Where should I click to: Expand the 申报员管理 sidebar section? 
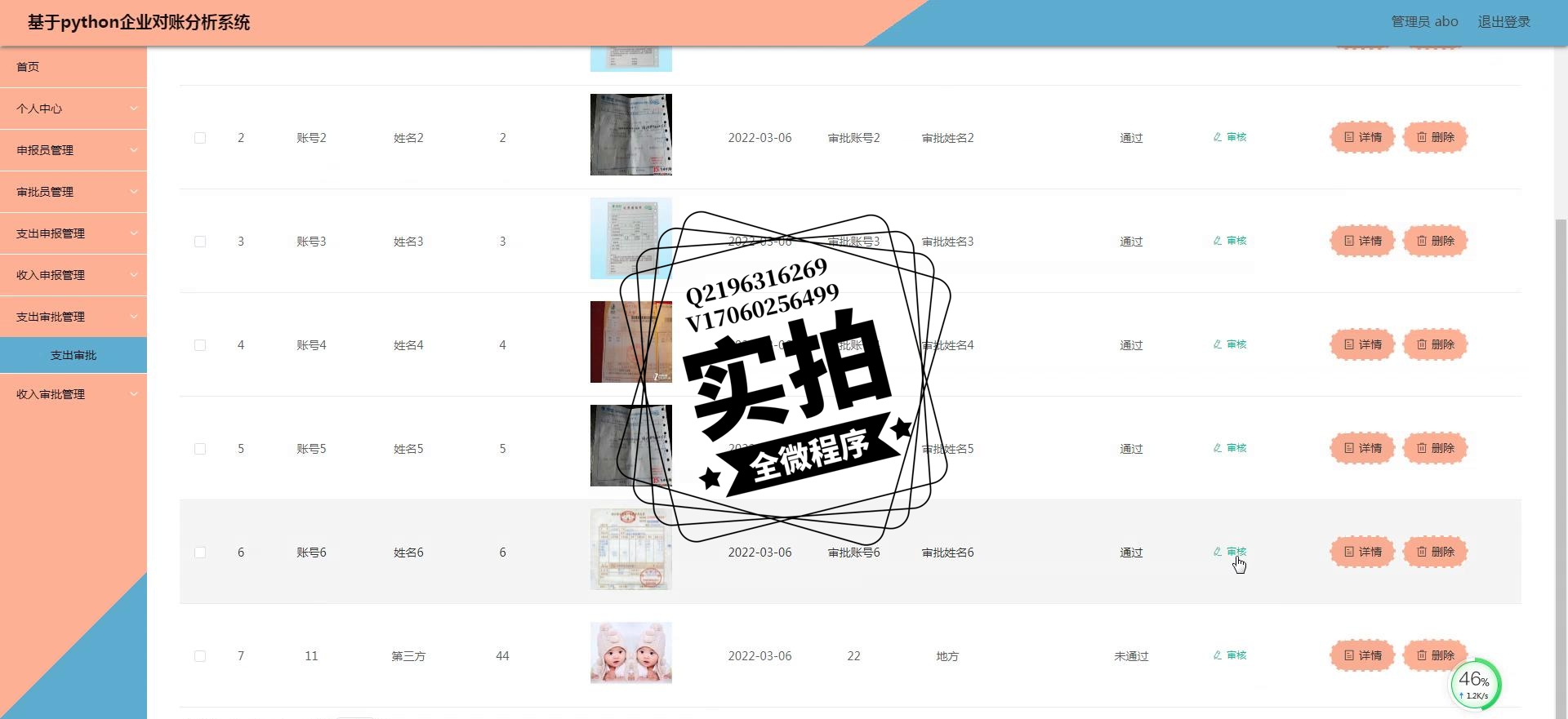tap(73, 150)
